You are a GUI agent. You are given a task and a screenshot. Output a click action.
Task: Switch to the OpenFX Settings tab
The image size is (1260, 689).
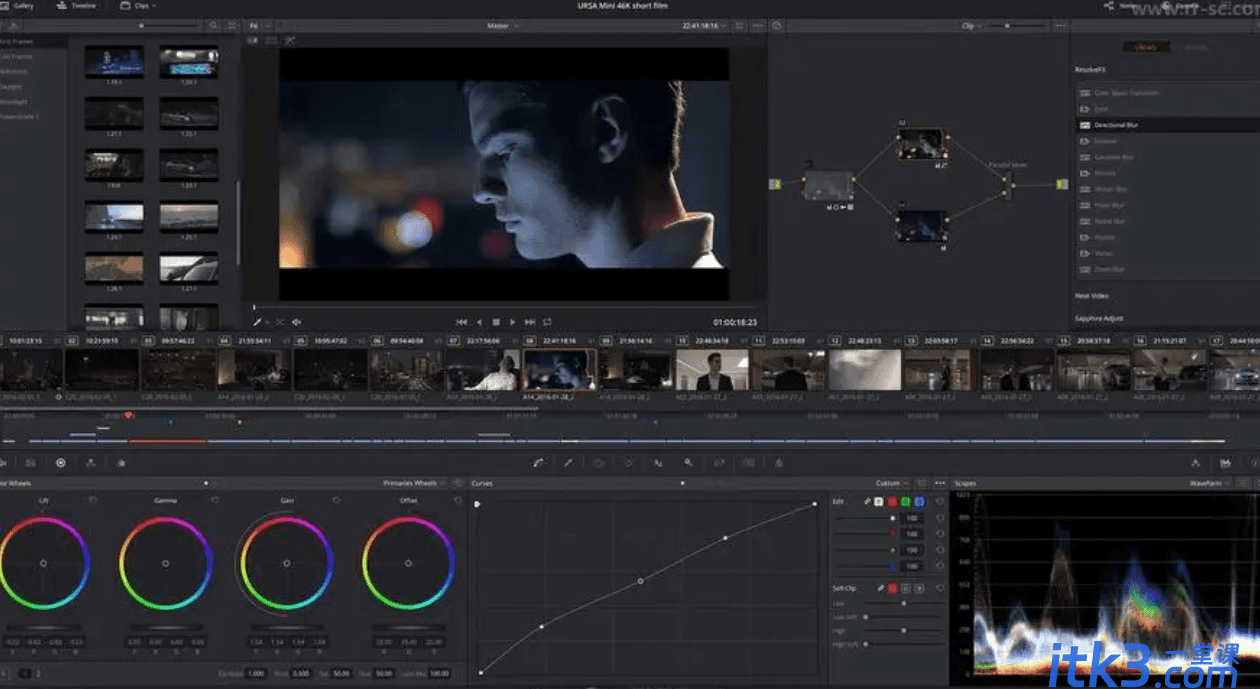pyautogui.click(x=1195, y=47)
